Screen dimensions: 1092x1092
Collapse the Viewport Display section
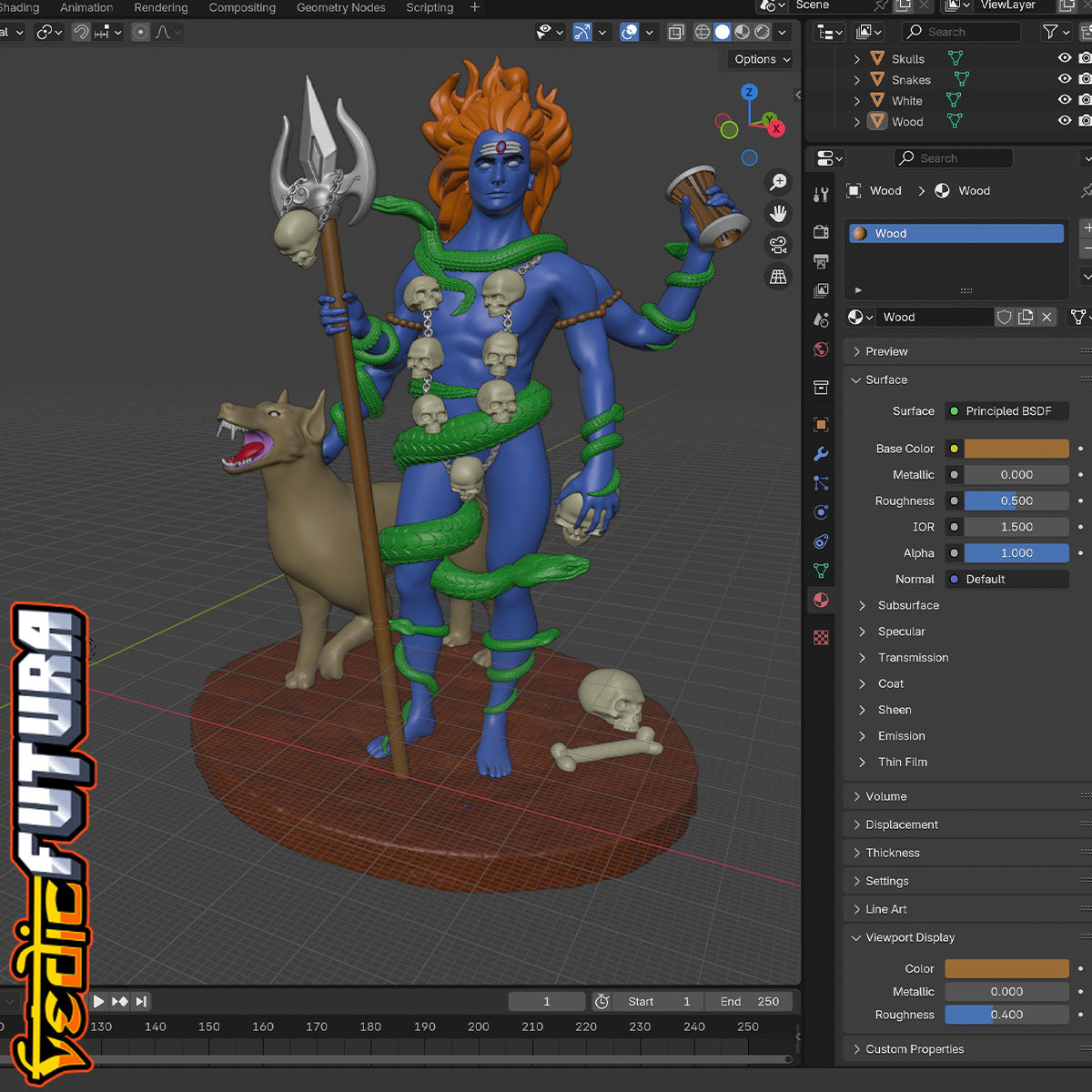(909, 937)
